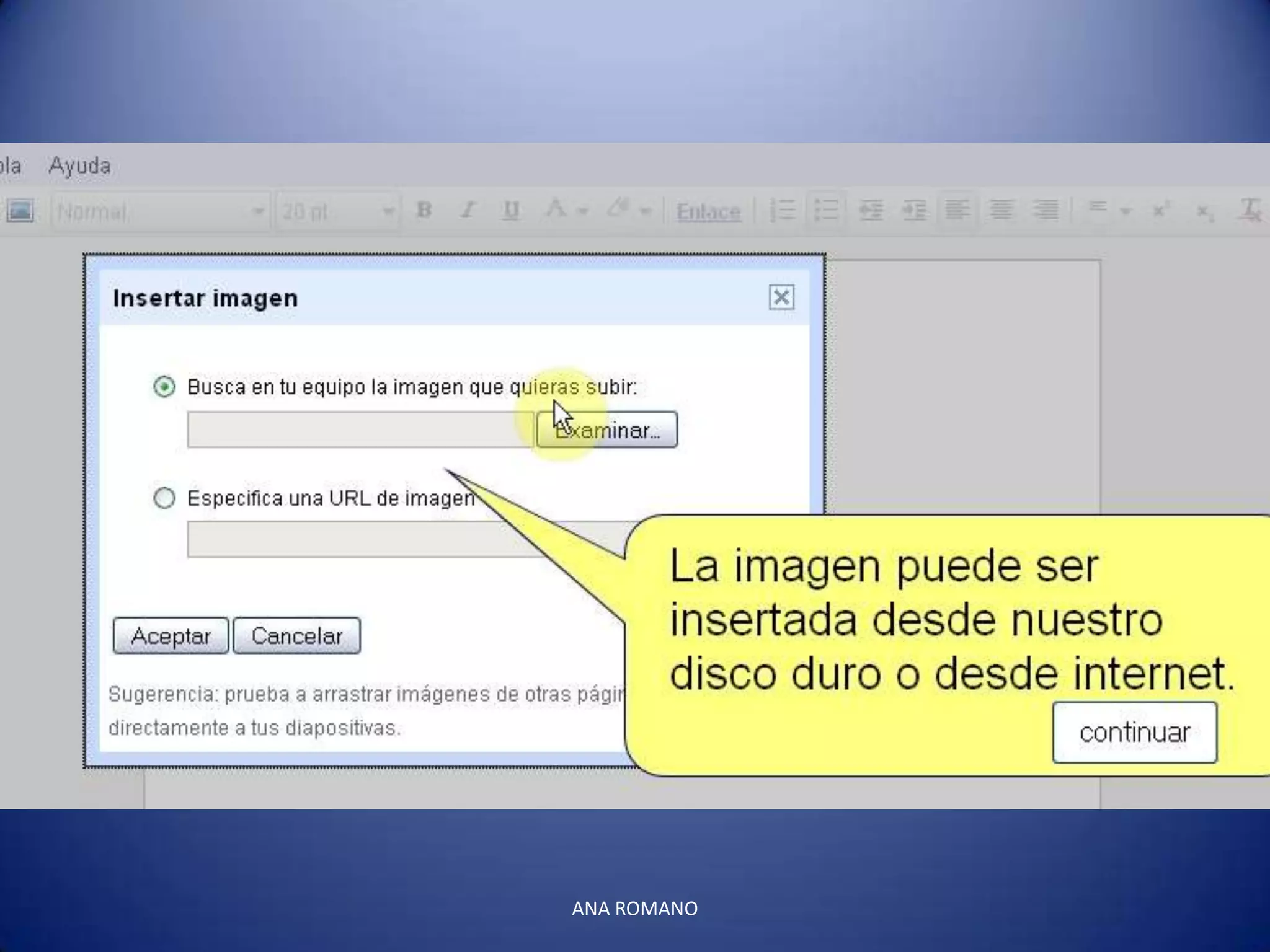Select 'Especifica una URL de imagen' radio option
1270x952 pixels.
click(x=164, y=498)
